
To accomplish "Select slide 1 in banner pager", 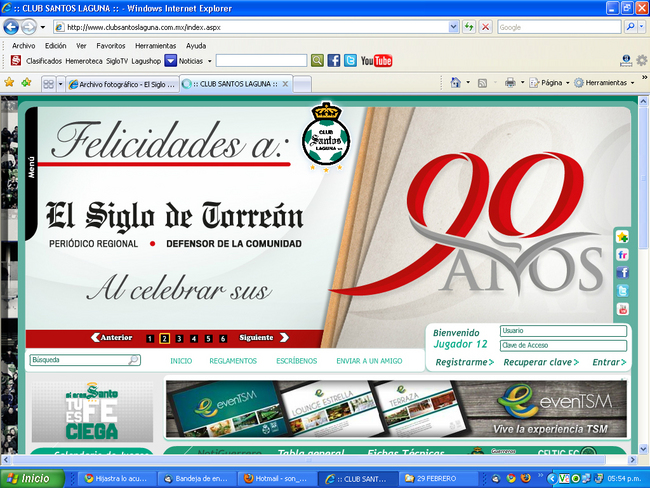I will [150, 338].
